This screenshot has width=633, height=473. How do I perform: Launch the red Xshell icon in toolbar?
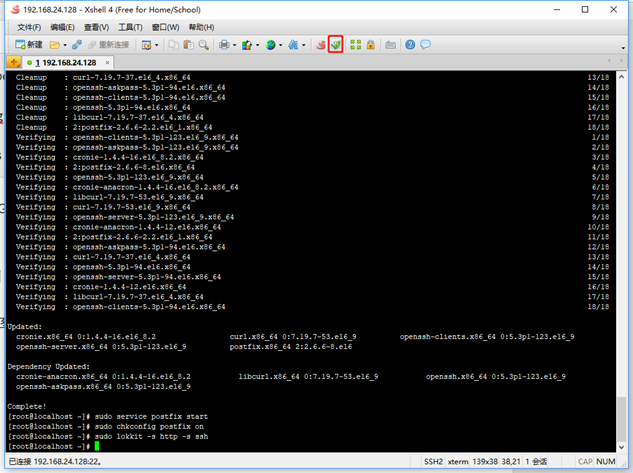click(321, 45)
